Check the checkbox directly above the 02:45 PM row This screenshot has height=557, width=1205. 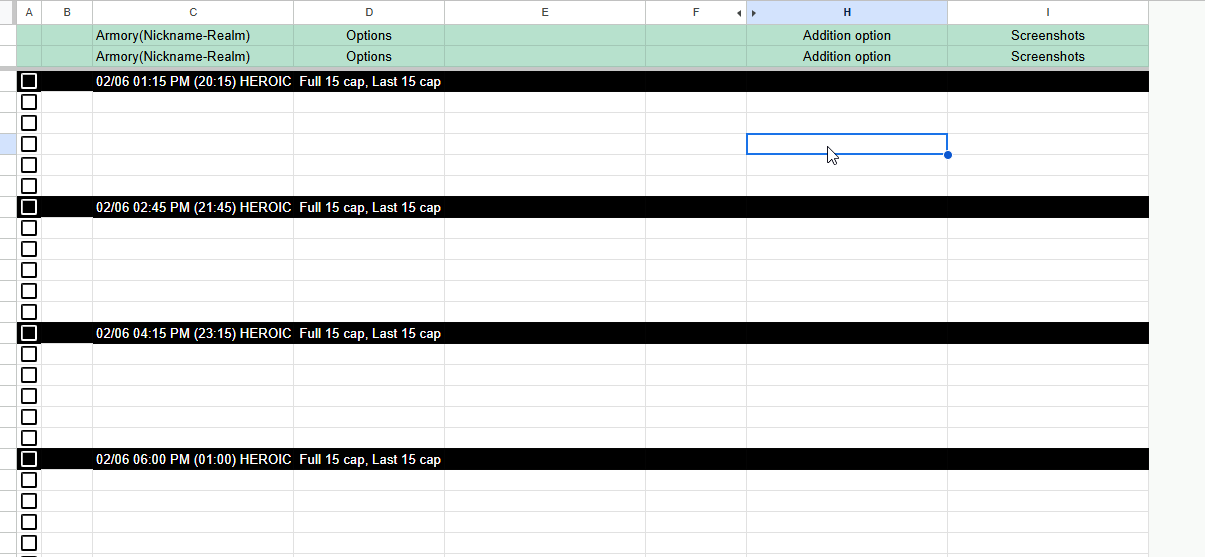click(x=29, y=186)
